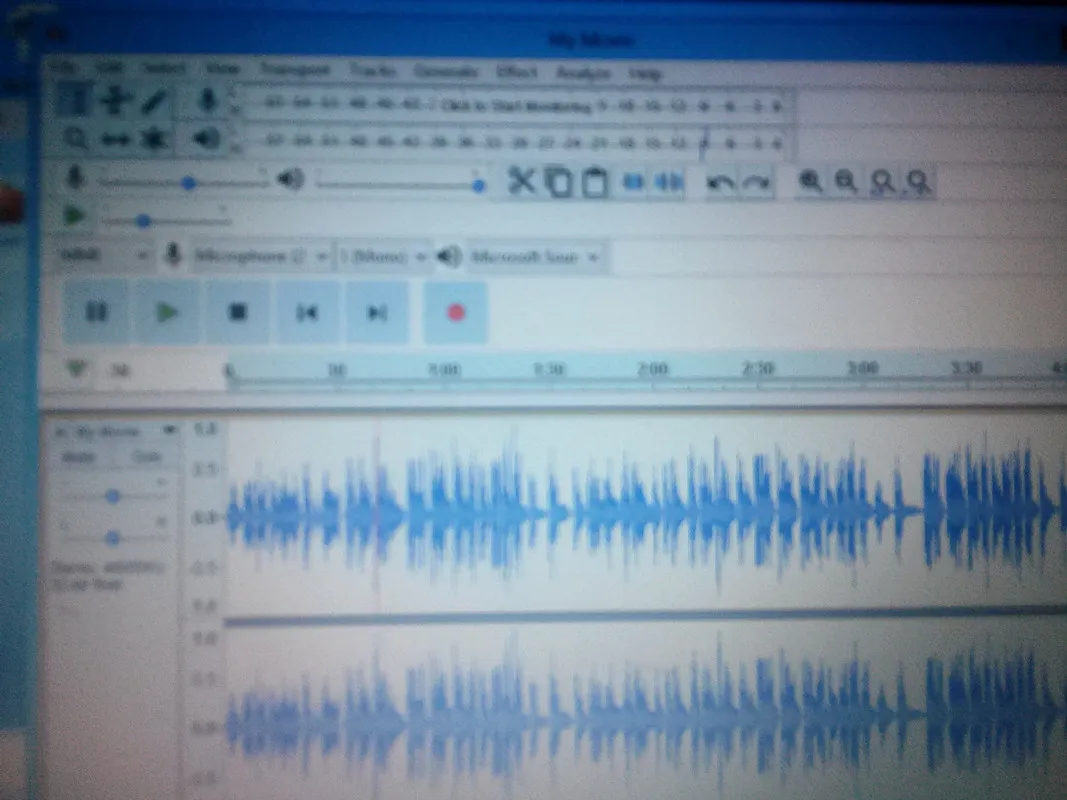Fit entire project in window
This screenshot has width=1067, height=800.
click(919, 182)
